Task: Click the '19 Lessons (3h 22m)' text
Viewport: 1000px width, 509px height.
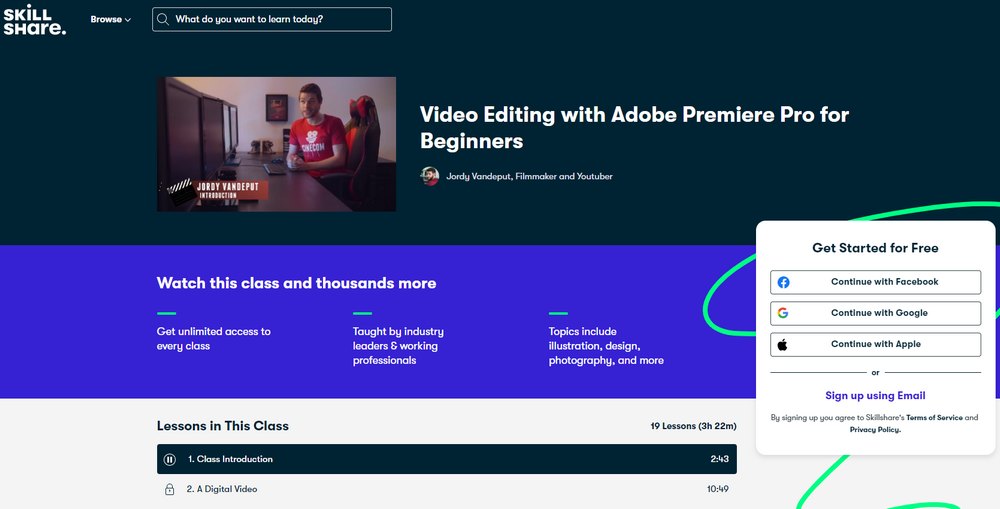Action: point(693,426)
